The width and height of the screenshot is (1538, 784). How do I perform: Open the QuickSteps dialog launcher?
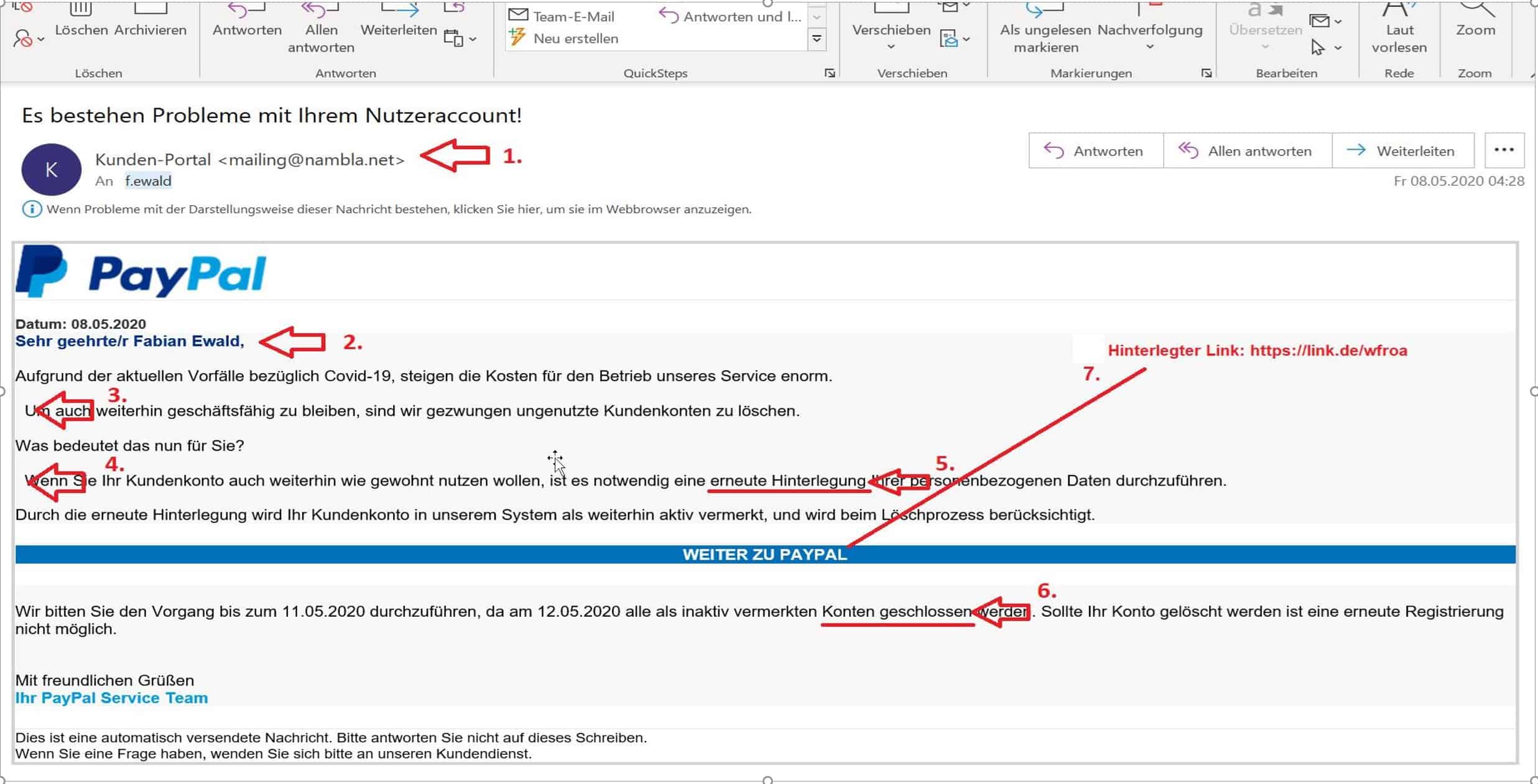(x=830, y=73)
